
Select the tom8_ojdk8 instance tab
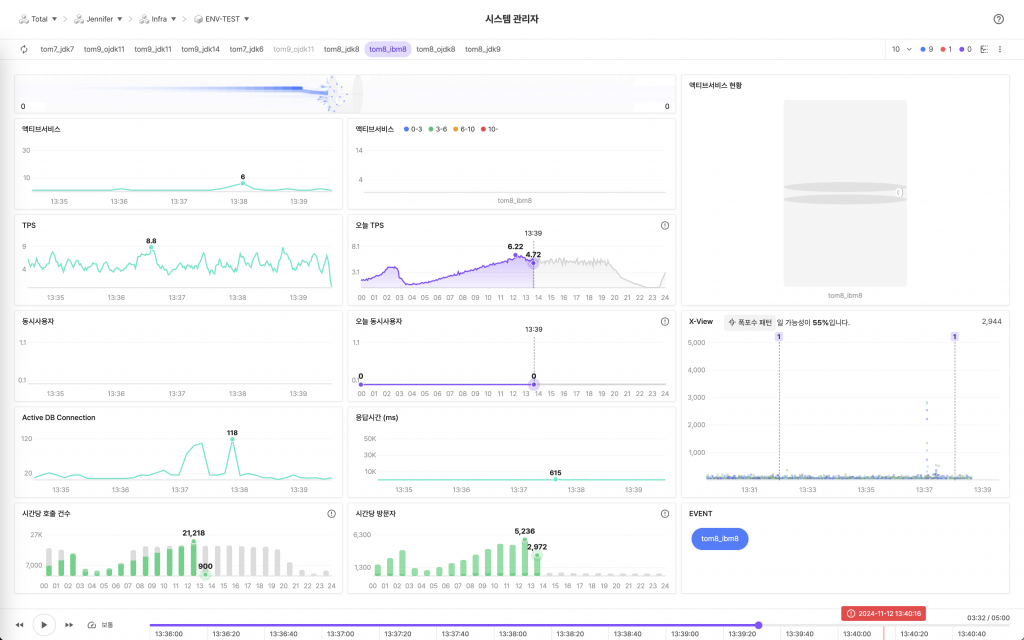tap(436, 49)
